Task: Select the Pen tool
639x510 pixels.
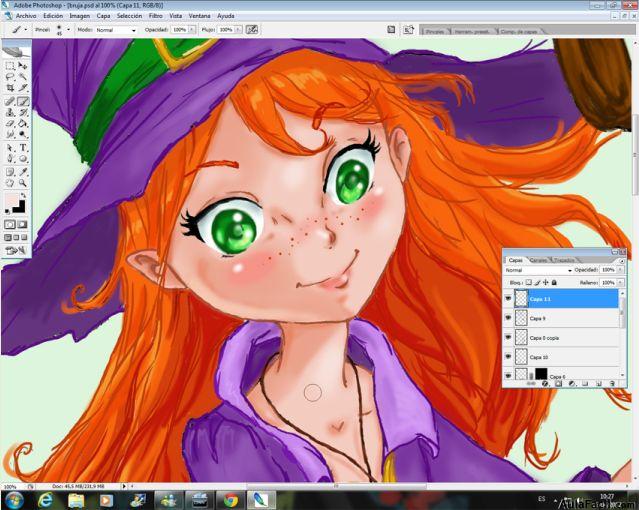Action: click(x=10, y=159)
